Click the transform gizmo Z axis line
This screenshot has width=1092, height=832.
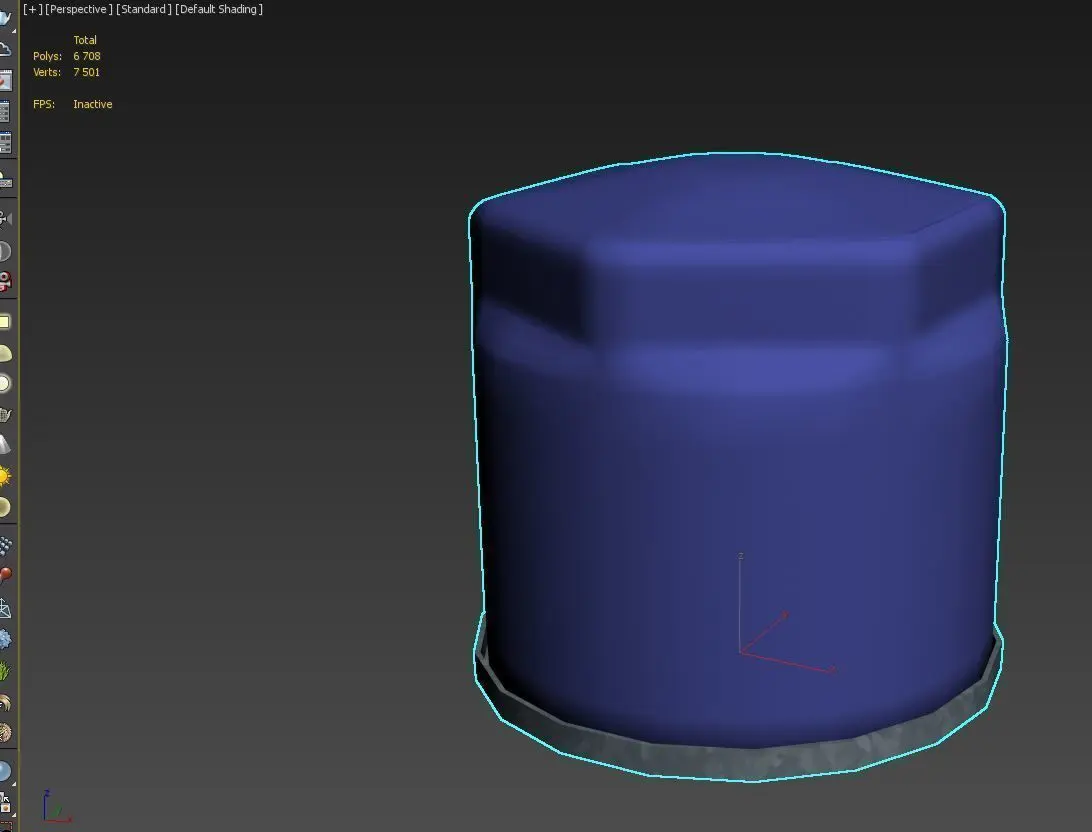pyautogui.click(x=740, y=603)
